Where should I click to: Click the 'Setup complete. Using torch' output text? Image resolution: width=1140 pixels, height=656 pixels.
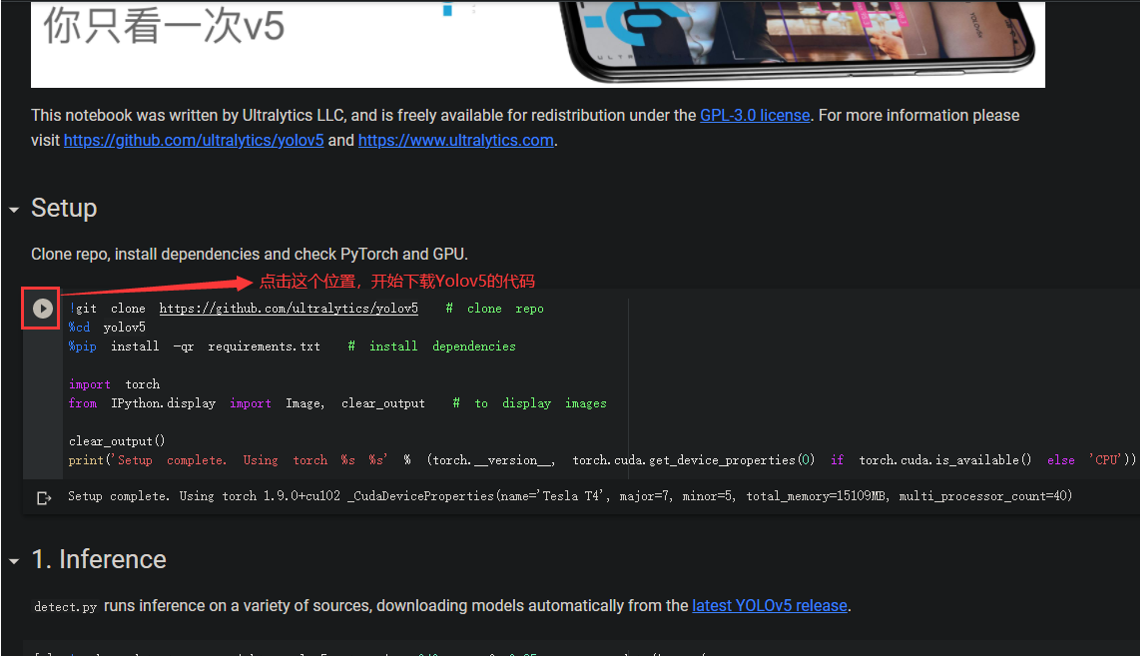coord(570,496)
